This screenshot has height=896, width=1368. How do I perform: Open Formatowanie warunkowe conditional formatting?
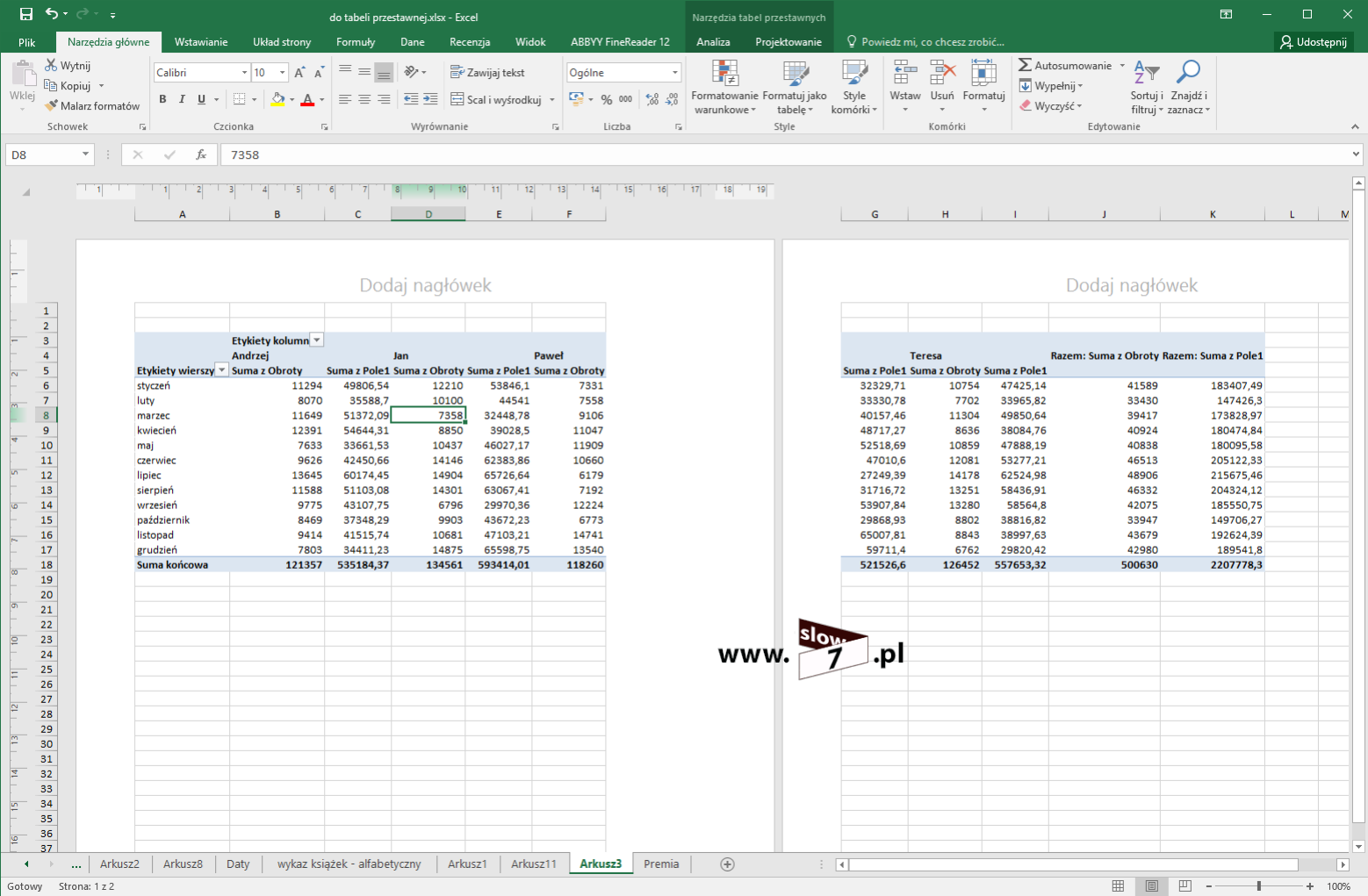click(724, 87)
